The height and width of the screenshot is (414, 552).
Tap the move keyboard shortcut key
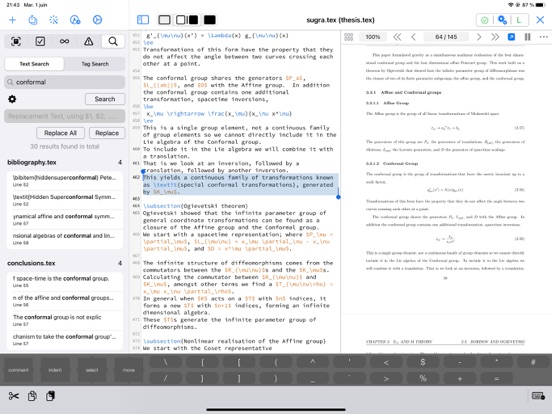[x=129, y=370]
